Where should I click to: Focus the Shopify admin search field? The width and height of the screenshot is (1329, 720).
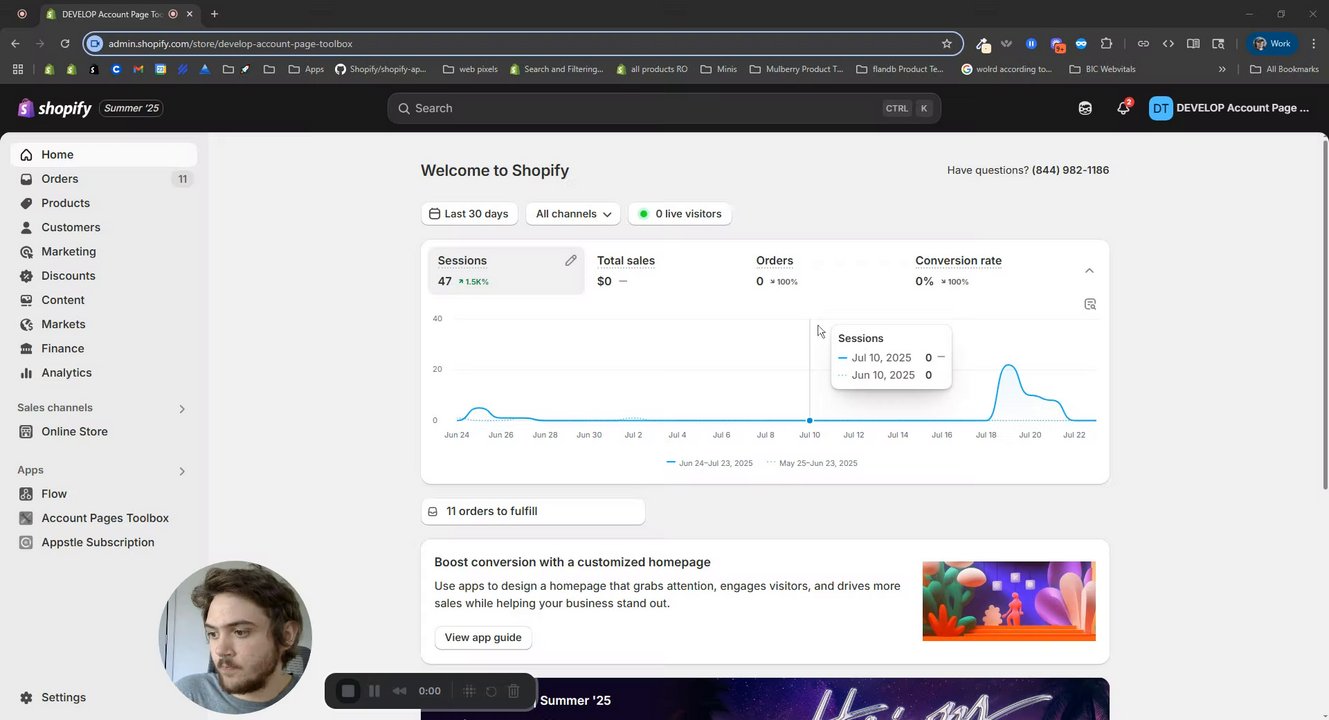pos(664,108)
